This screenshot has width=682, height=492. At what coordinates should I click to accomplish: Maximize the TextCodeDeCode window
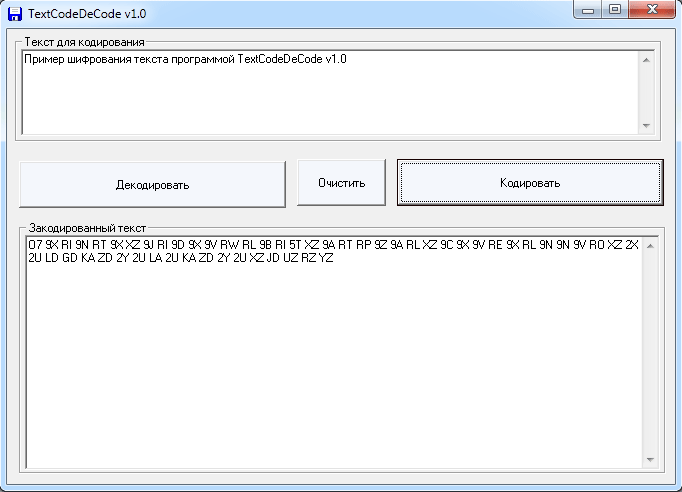[615, 10]
